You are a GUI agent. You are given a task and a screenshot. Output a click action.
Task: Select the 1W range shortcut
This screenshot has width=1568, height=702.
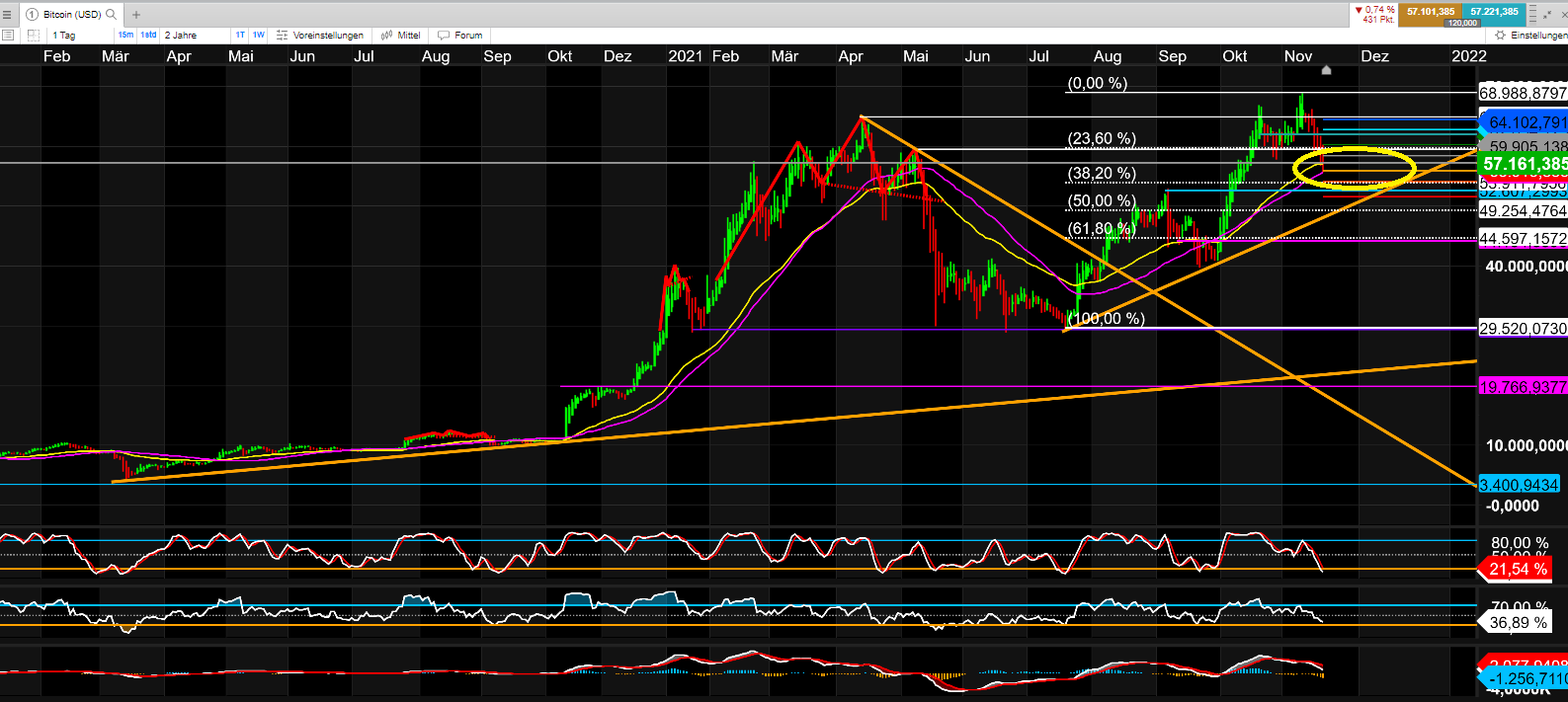[259, 36]
